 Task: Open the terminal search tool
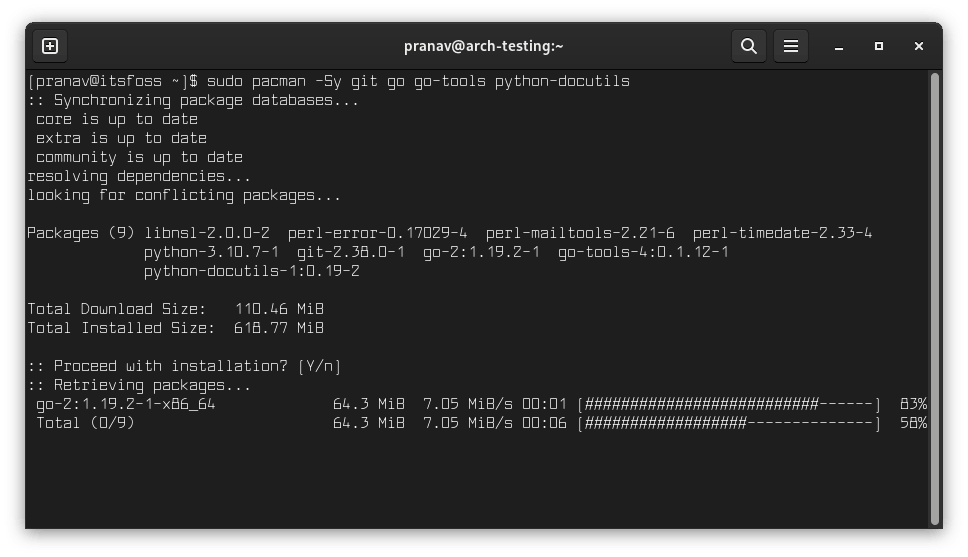[748, 46]
